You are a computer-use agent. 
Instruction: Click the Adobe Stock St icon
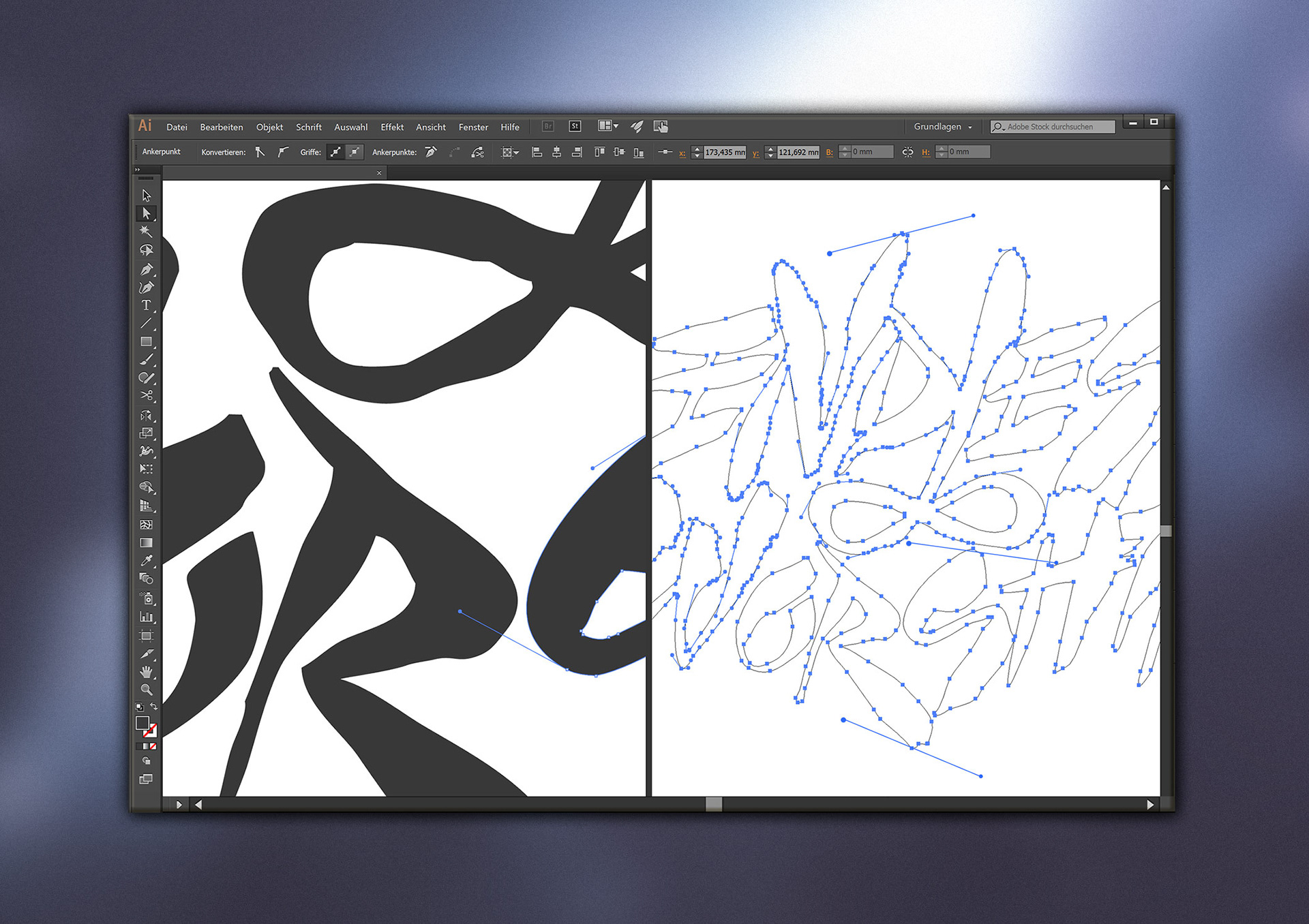[x=575, y=127]
